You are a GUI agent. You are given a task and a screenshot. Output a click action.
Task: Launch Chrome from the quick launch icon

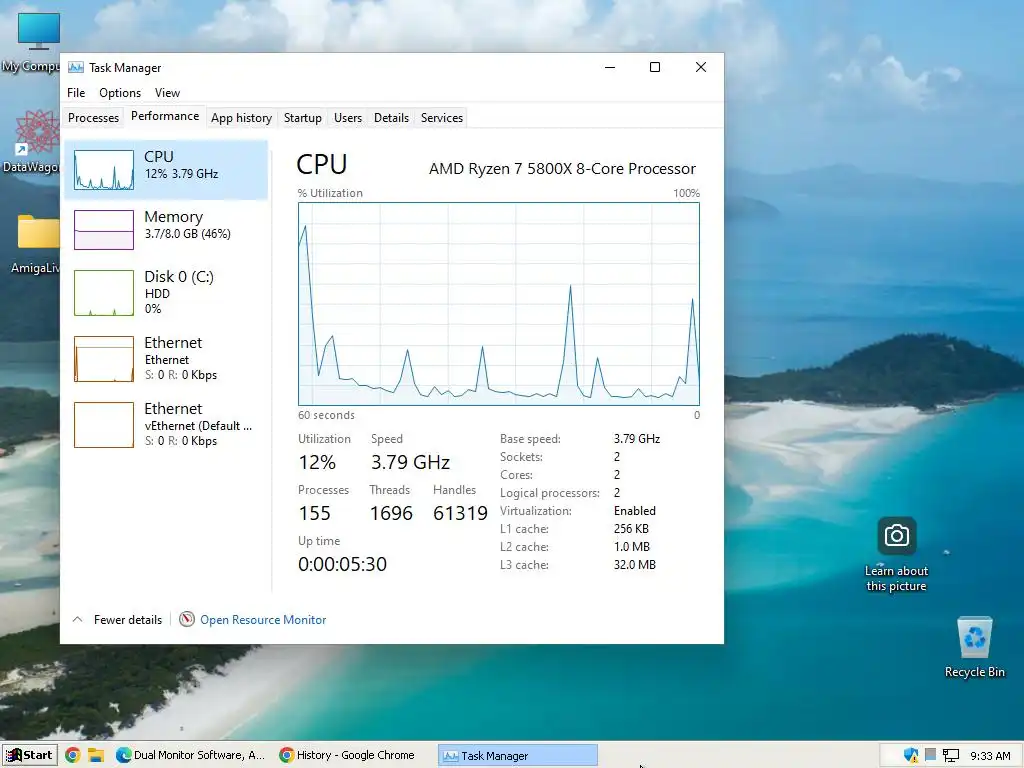(72, 756)
